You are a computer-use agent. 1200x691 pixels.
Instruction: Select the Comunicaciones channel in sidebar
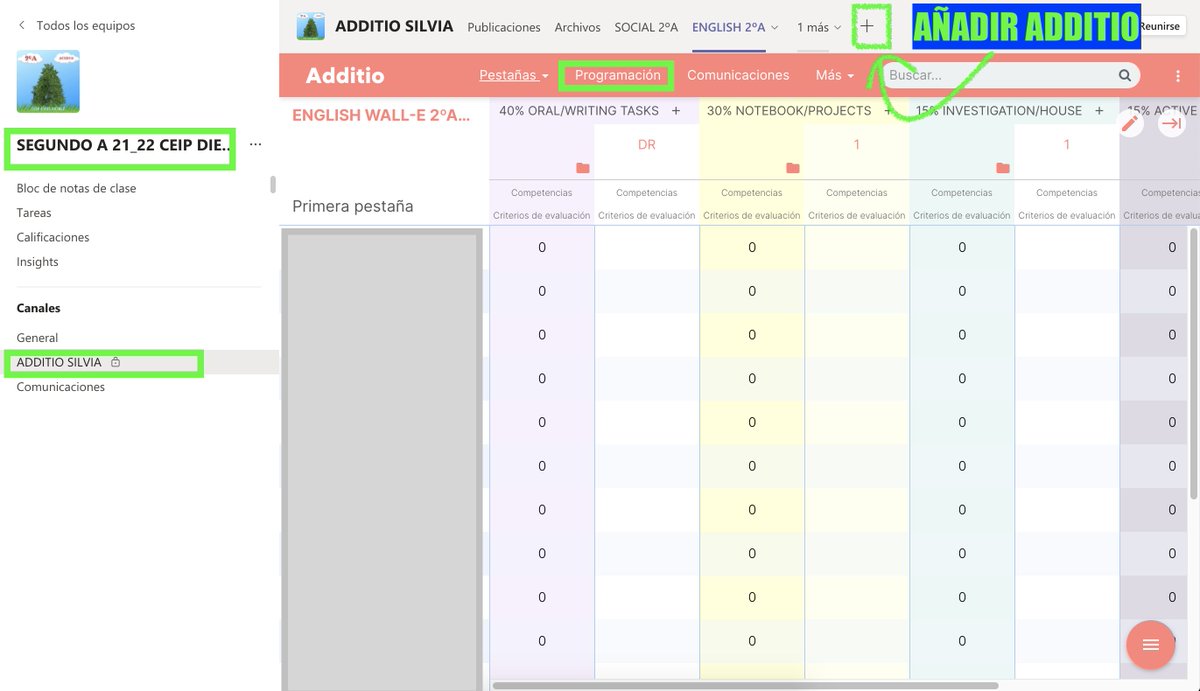click(61, 387)
